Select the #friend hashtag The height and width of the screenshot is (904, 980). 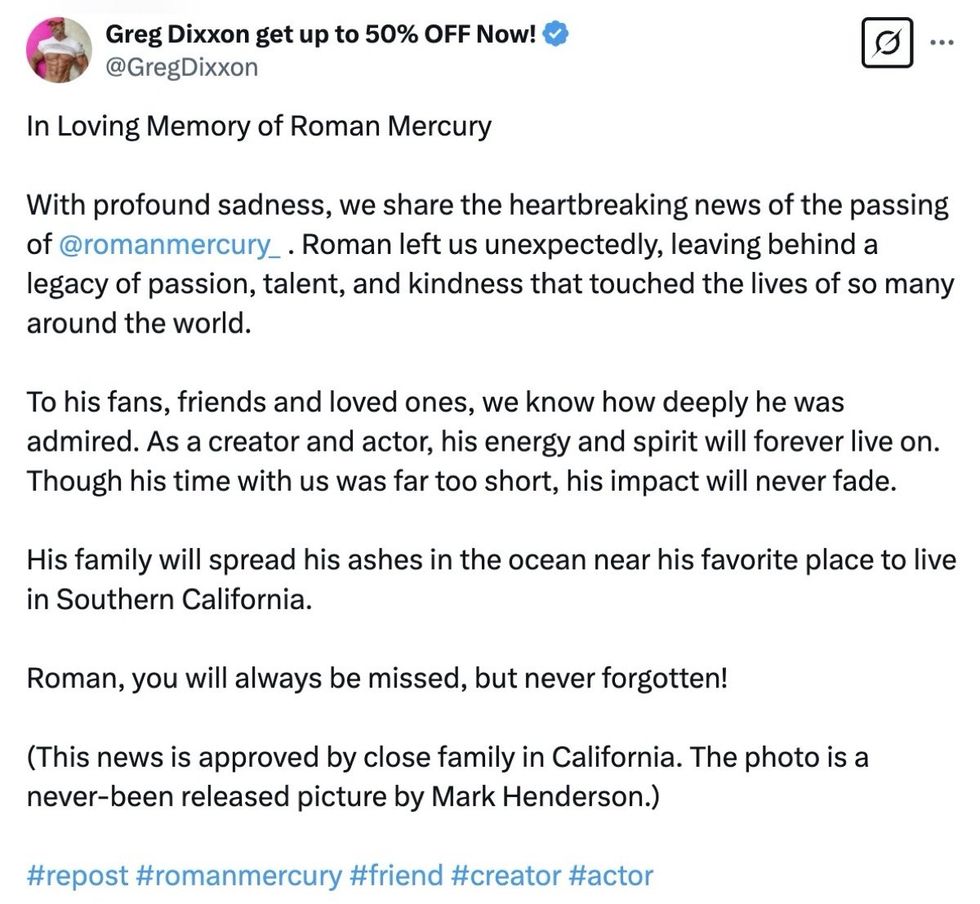(x=396, y=876)
